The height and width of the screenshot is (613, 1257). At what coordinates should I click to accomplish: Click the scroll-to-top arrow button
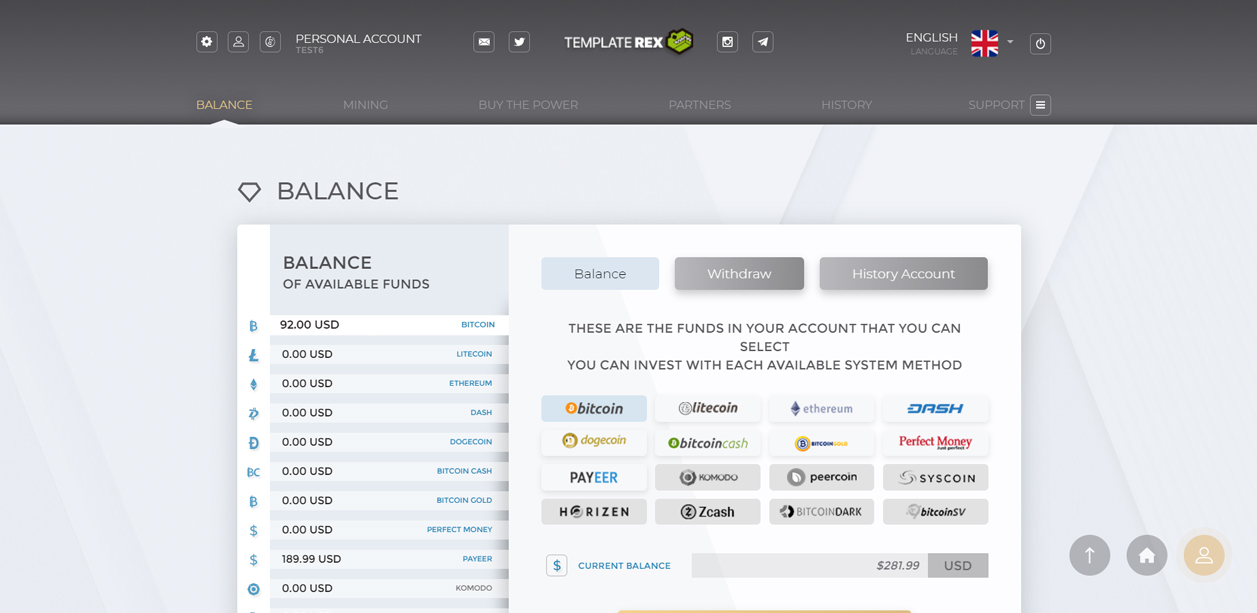1089,555
